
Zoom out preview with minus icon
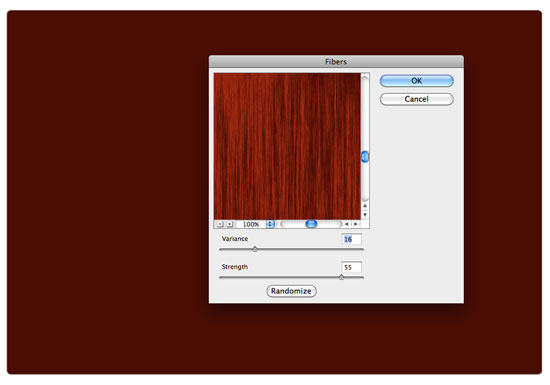click(220, 224)
